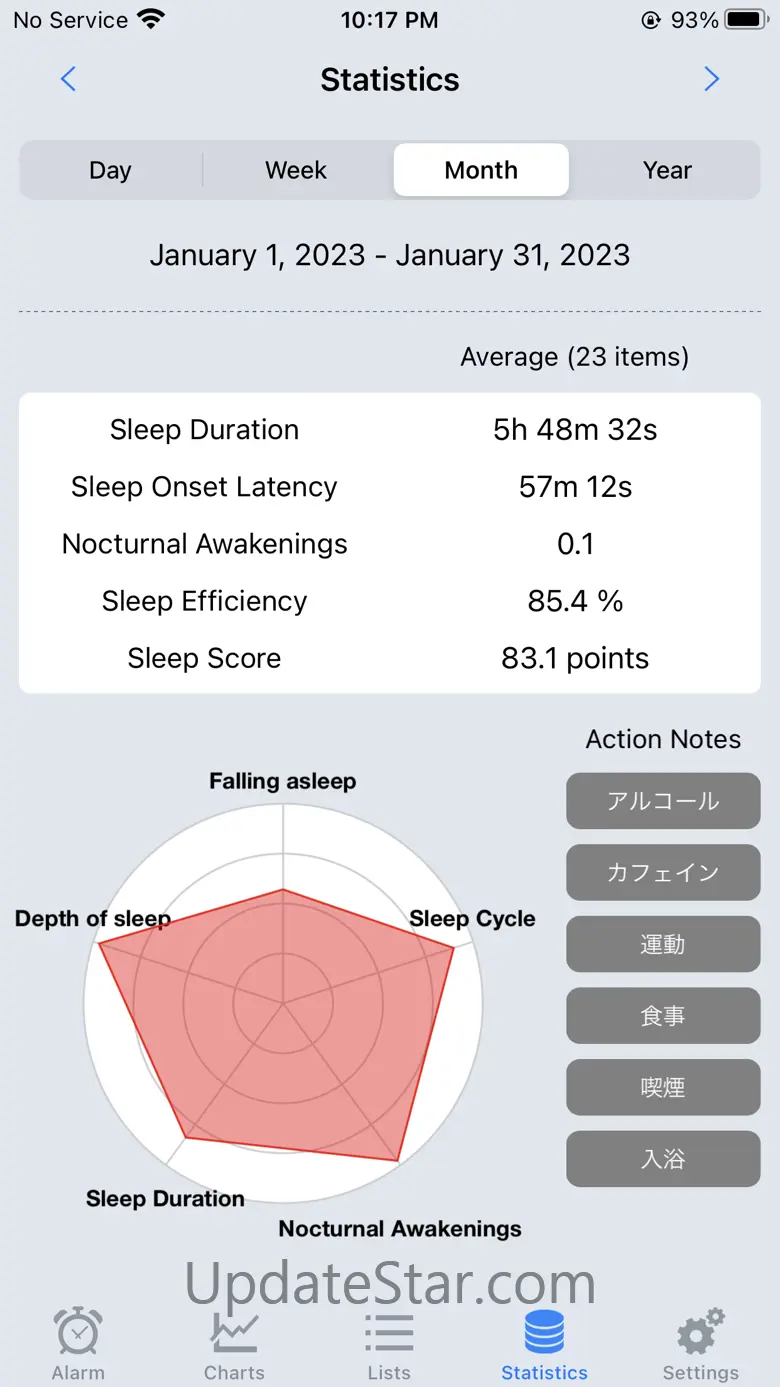Open the Charts tab icon
This screenshot has height=1387, width=780.
coord(234,1332)
